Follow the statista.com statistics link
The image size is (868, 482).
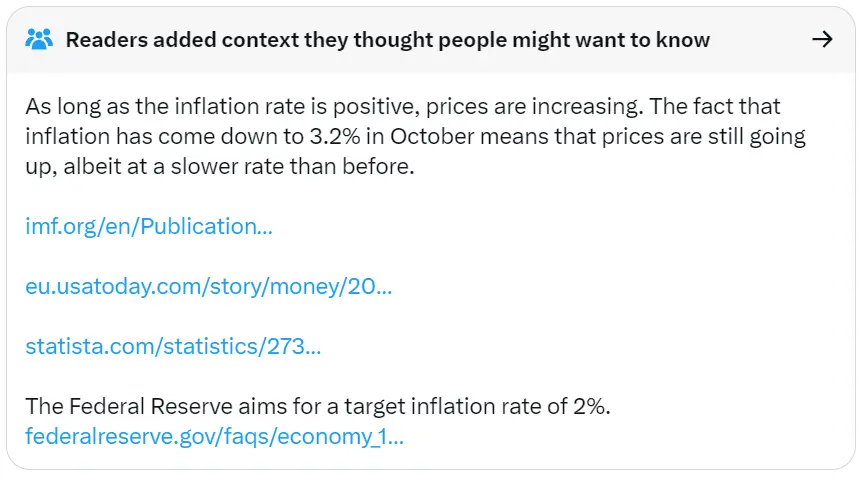[x=173, y=347]
